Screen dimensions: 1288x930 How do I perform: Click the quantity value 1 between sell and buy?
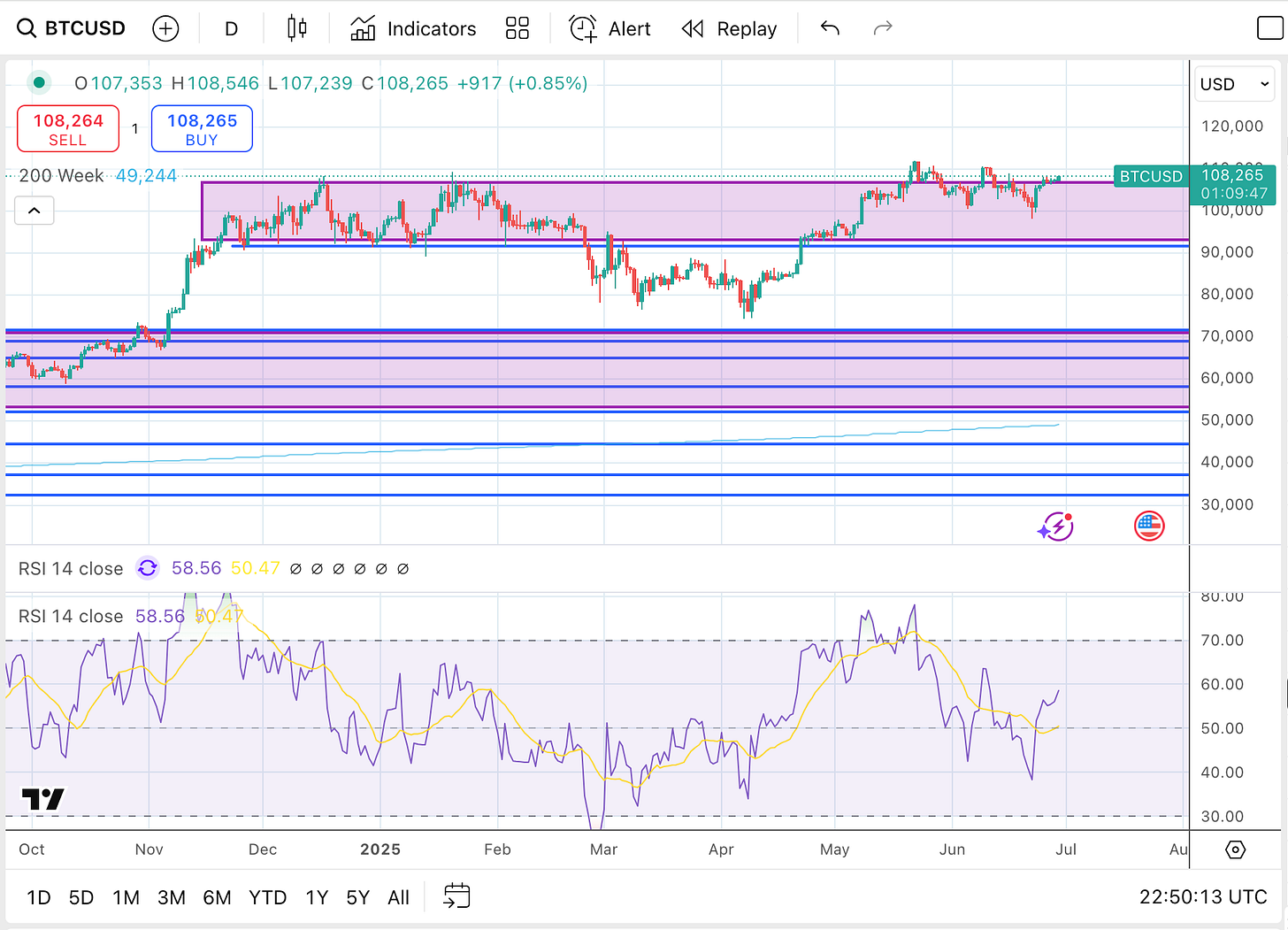(134, 129)
